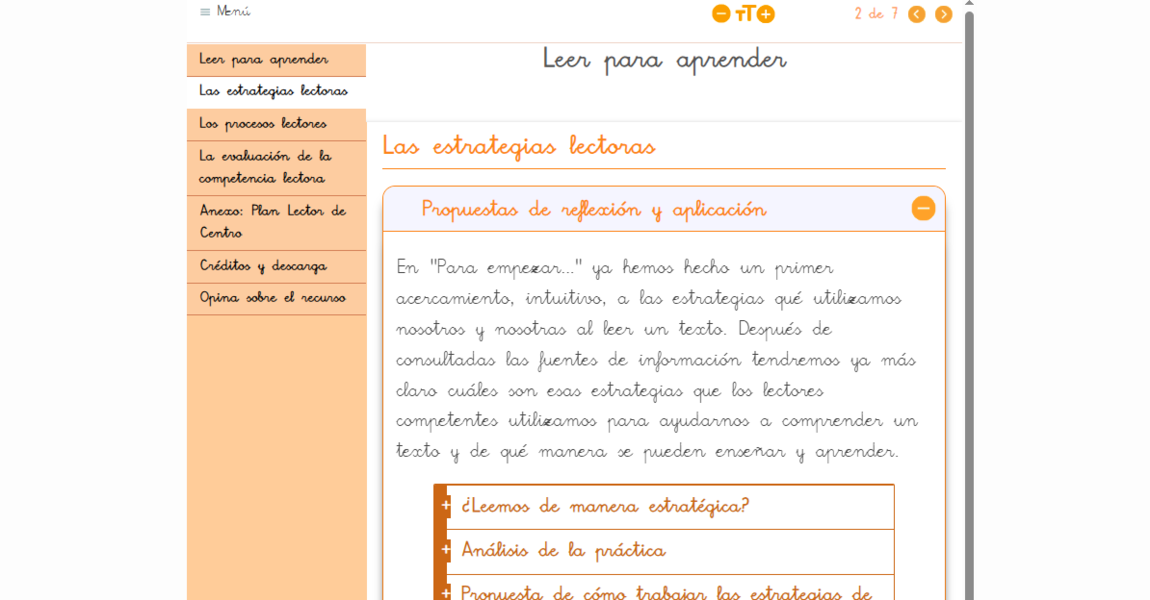Viewport: 1150px width, 600px height.
Task: Increase text size with plus icon
Action: tap(766, 14)
